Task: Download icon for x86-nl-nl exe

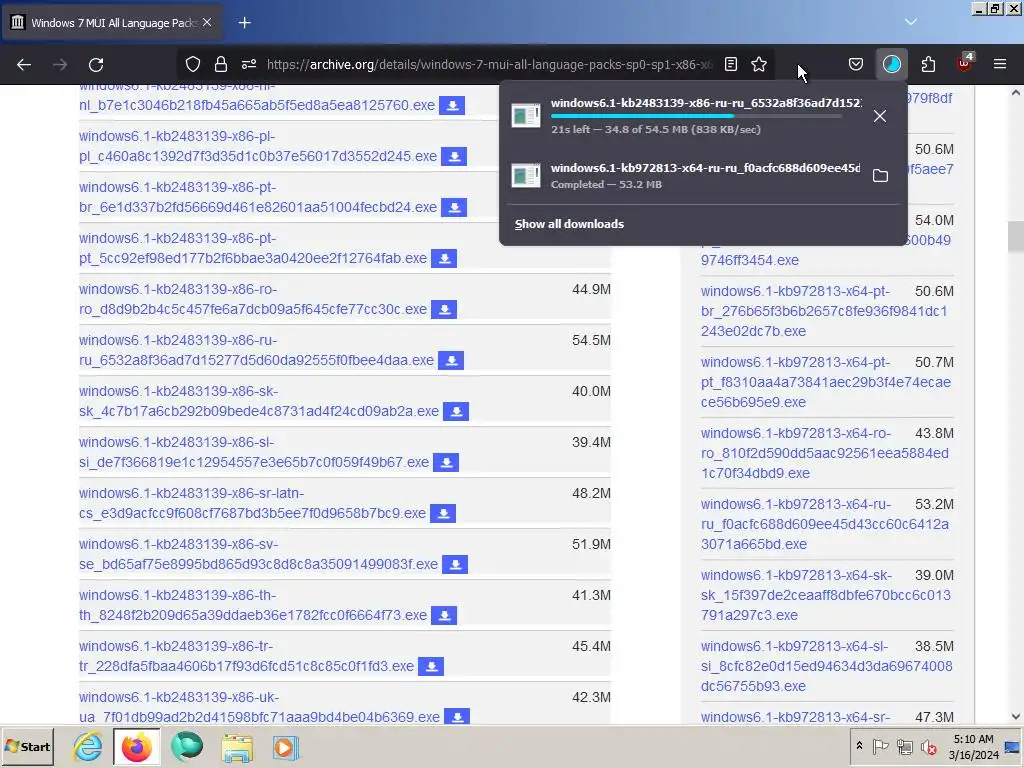Action: tap(452, 105)
